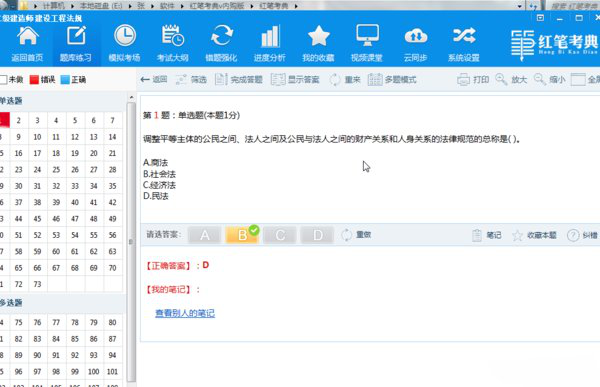Open the 笔记 notes icon
This screenshot has width=600, height=387.
(477, 235)
